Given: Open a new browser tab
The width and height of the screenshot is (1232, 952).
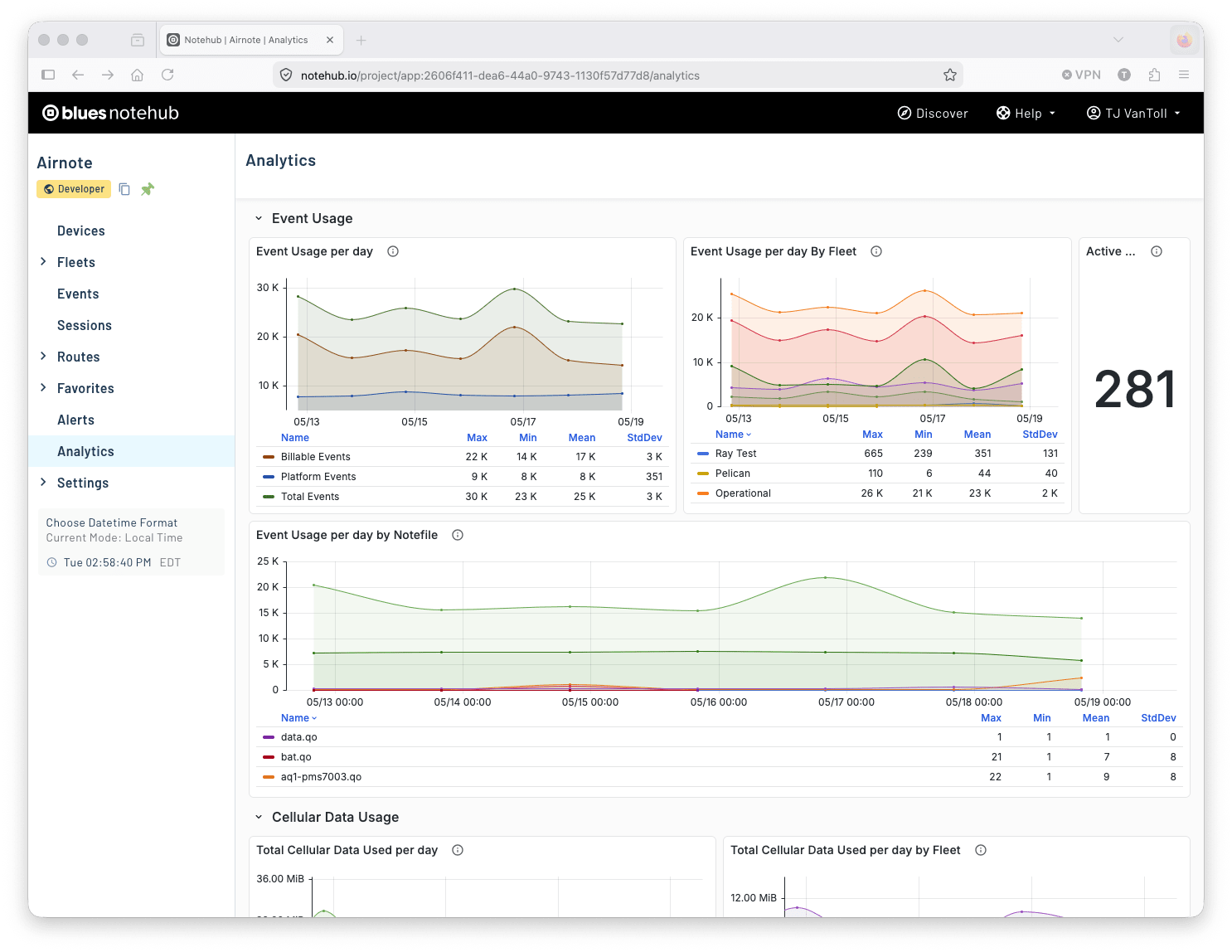Looking at the screenshot, I should (361, 40).
